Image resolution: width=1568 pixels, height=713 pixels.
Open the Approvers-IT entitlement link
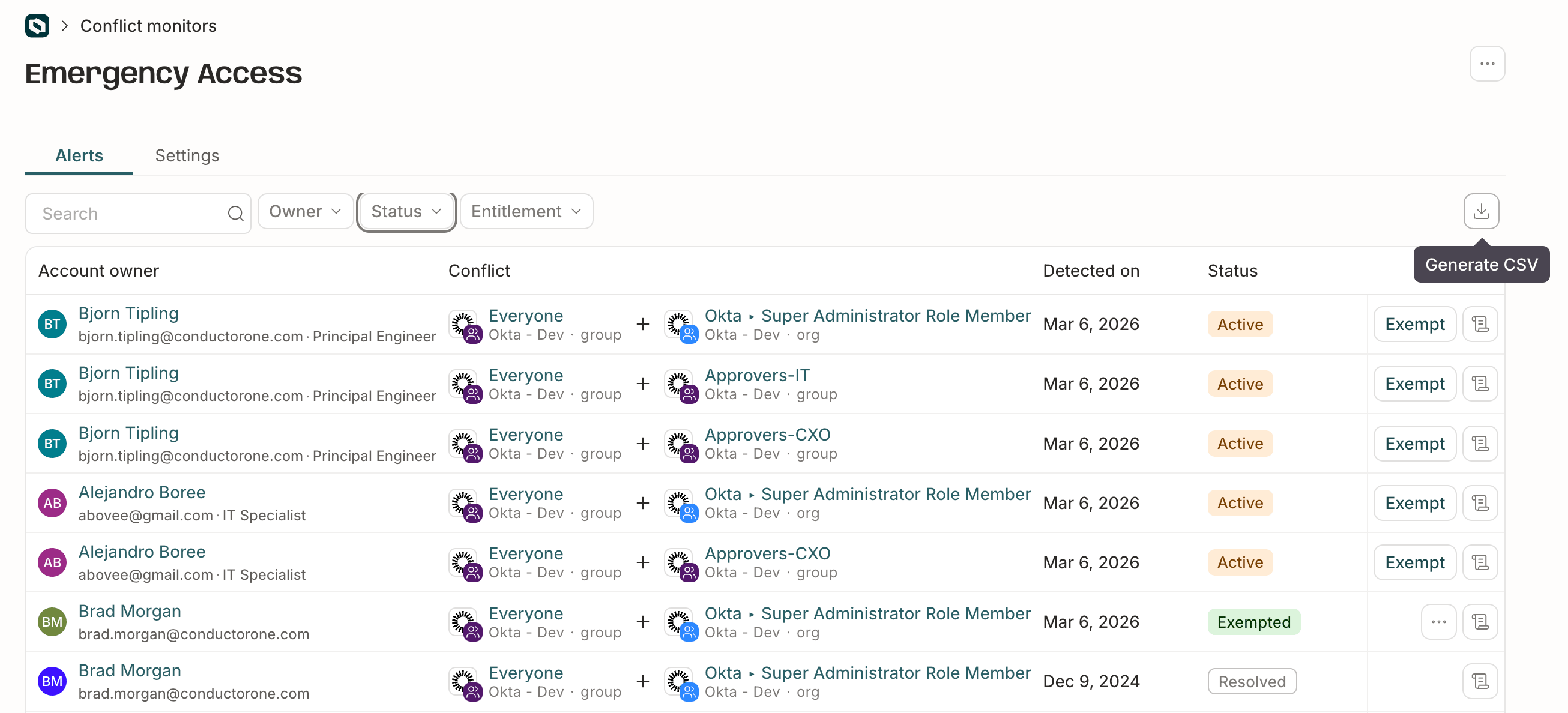pyautogui.click(x=756, y=375)
